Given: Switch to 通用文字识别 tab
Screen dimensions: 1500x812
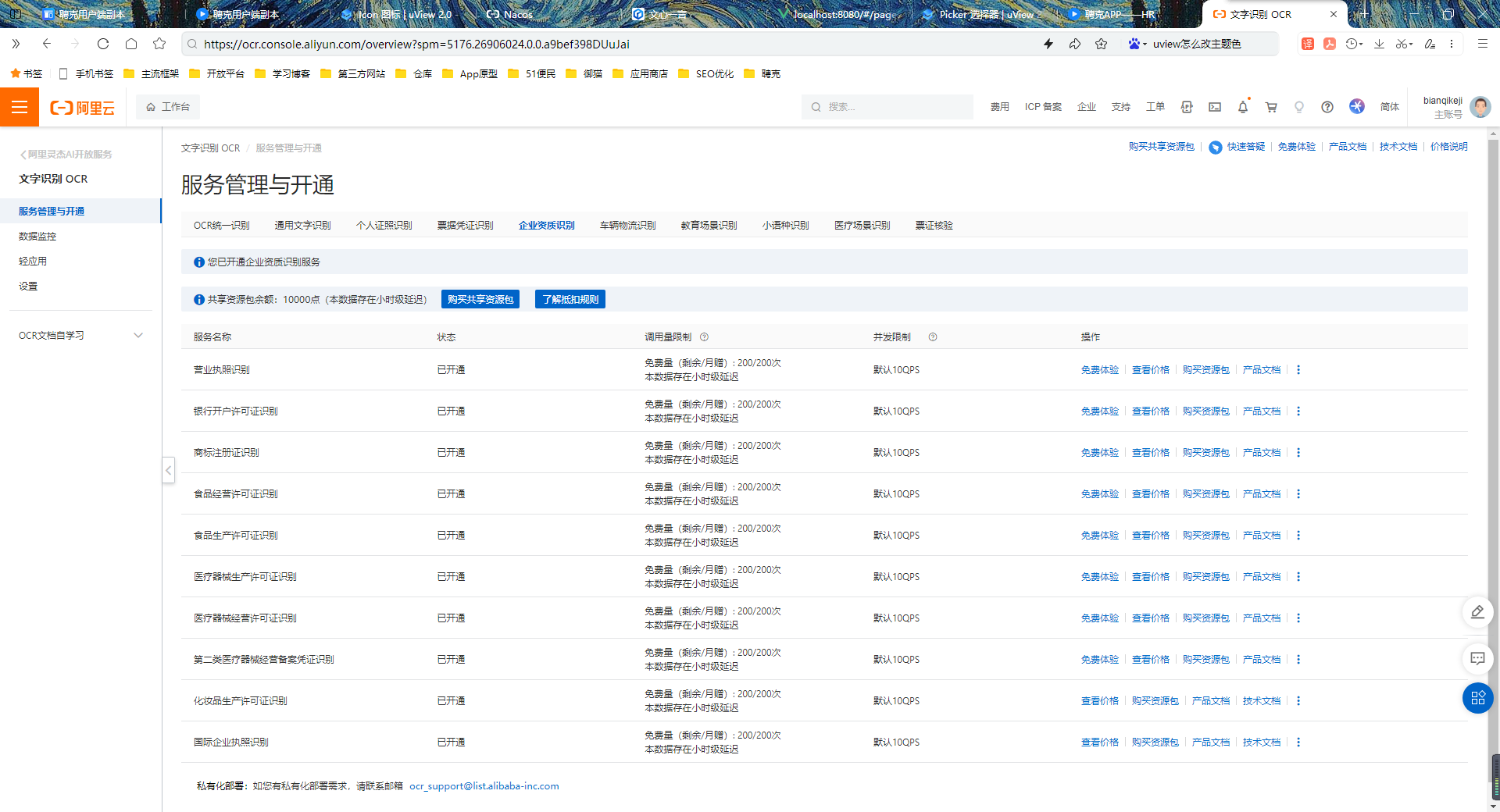Looking at the screenshot, I should [303, 226].
